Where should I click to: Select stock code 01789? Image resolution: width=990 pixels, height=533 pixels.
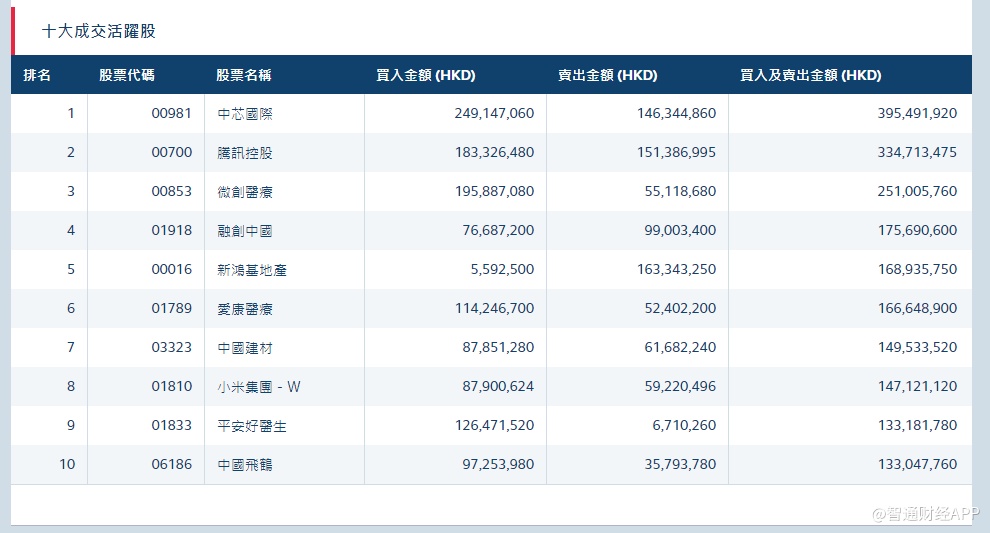(171, 309)
